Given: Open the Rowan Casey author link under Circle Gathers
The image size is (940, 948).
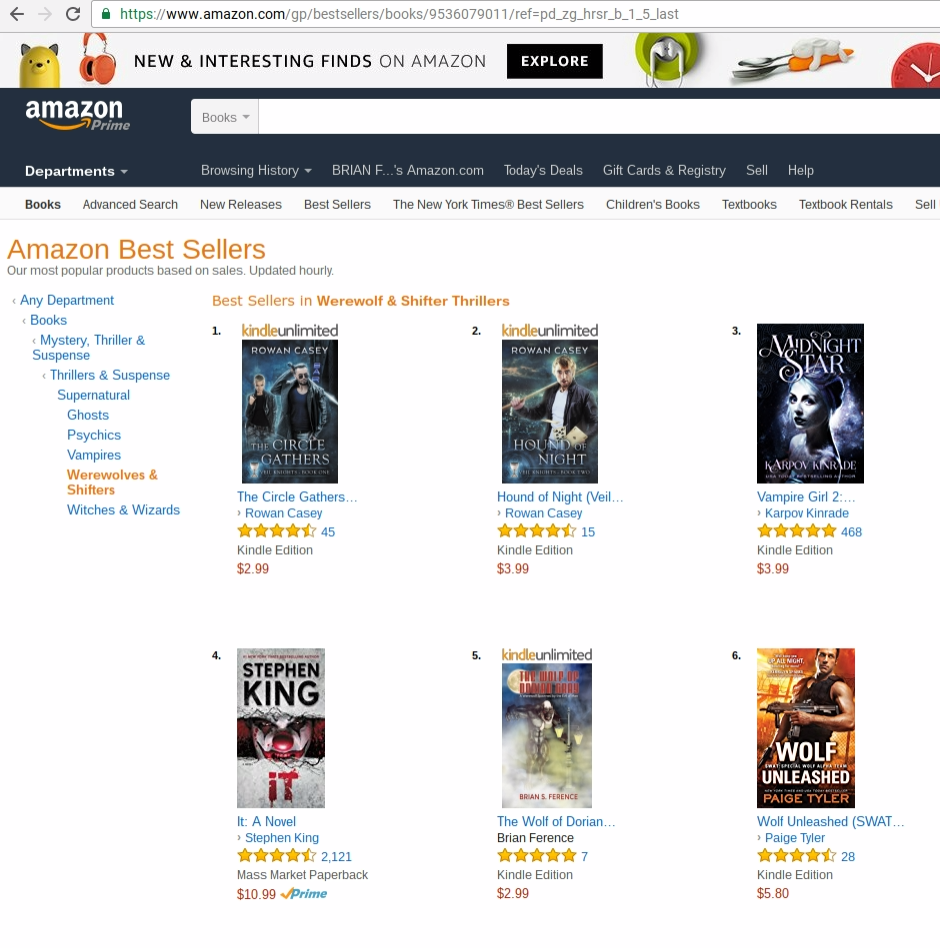Looking at the screenshot, I should click(x=284, y=513).
